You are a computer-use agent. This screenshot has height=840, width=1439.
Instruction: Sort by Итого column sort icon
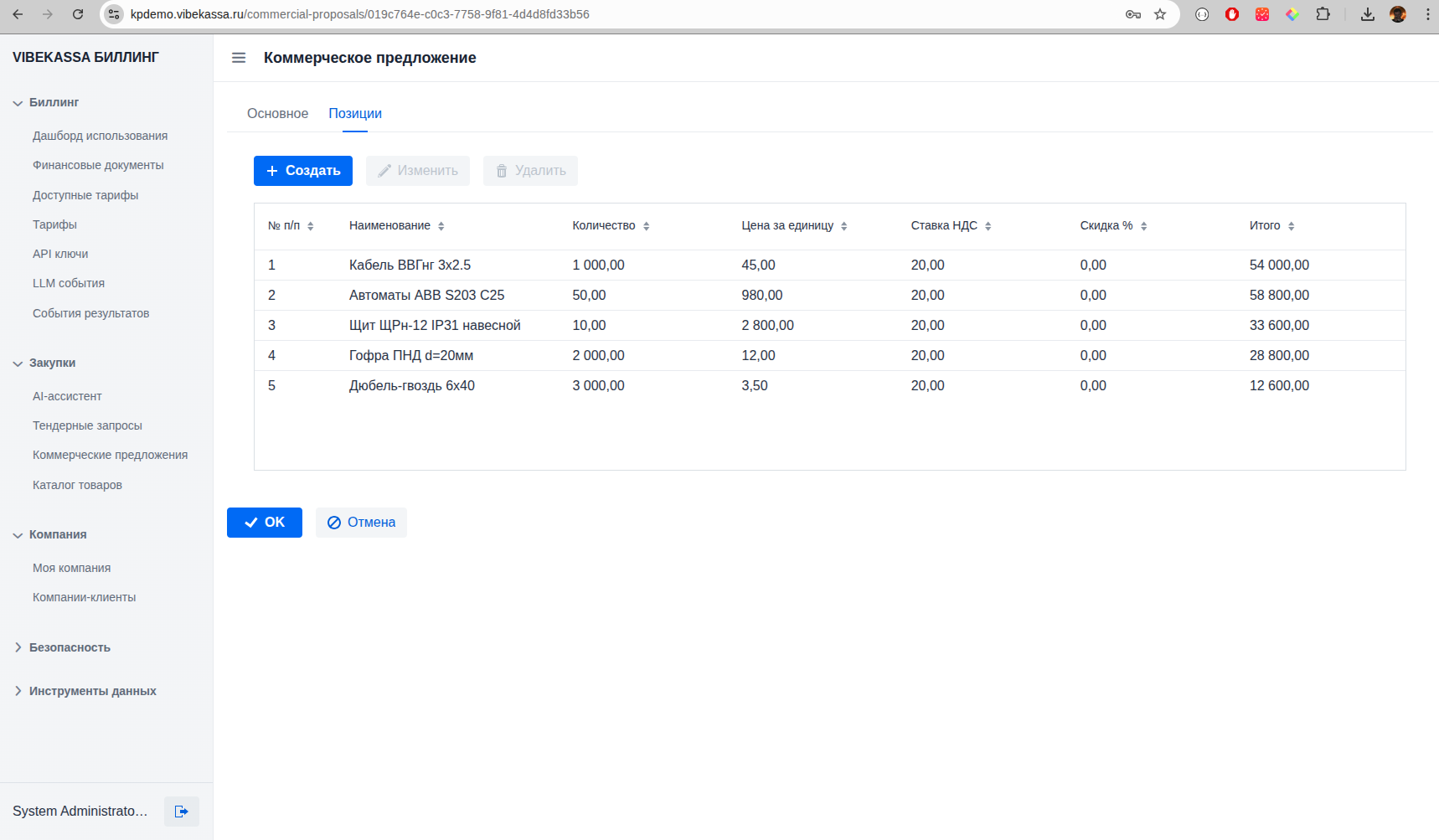(1291, 226)
